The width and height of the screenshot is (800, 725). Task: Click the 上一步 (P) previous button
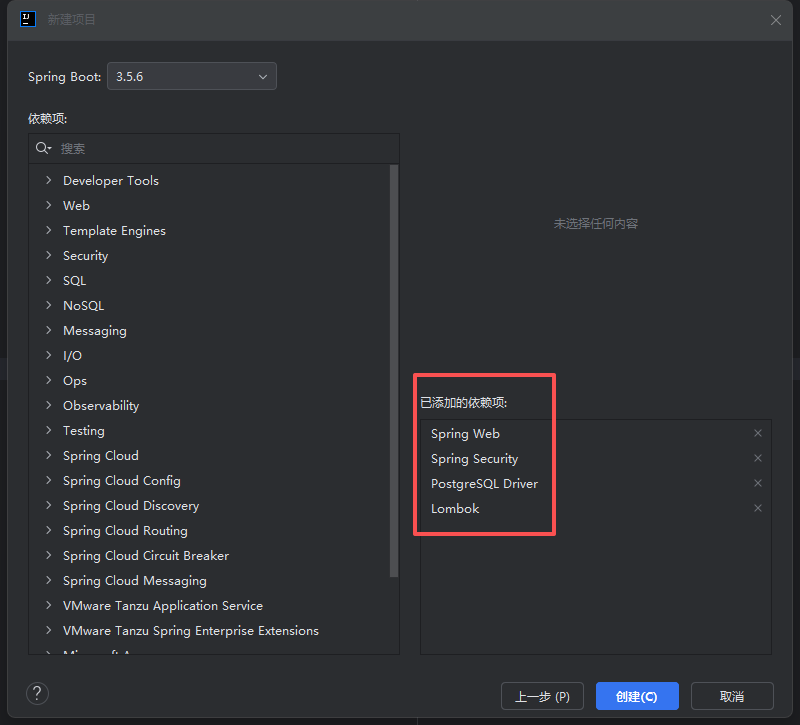click(x=542, y=696)
